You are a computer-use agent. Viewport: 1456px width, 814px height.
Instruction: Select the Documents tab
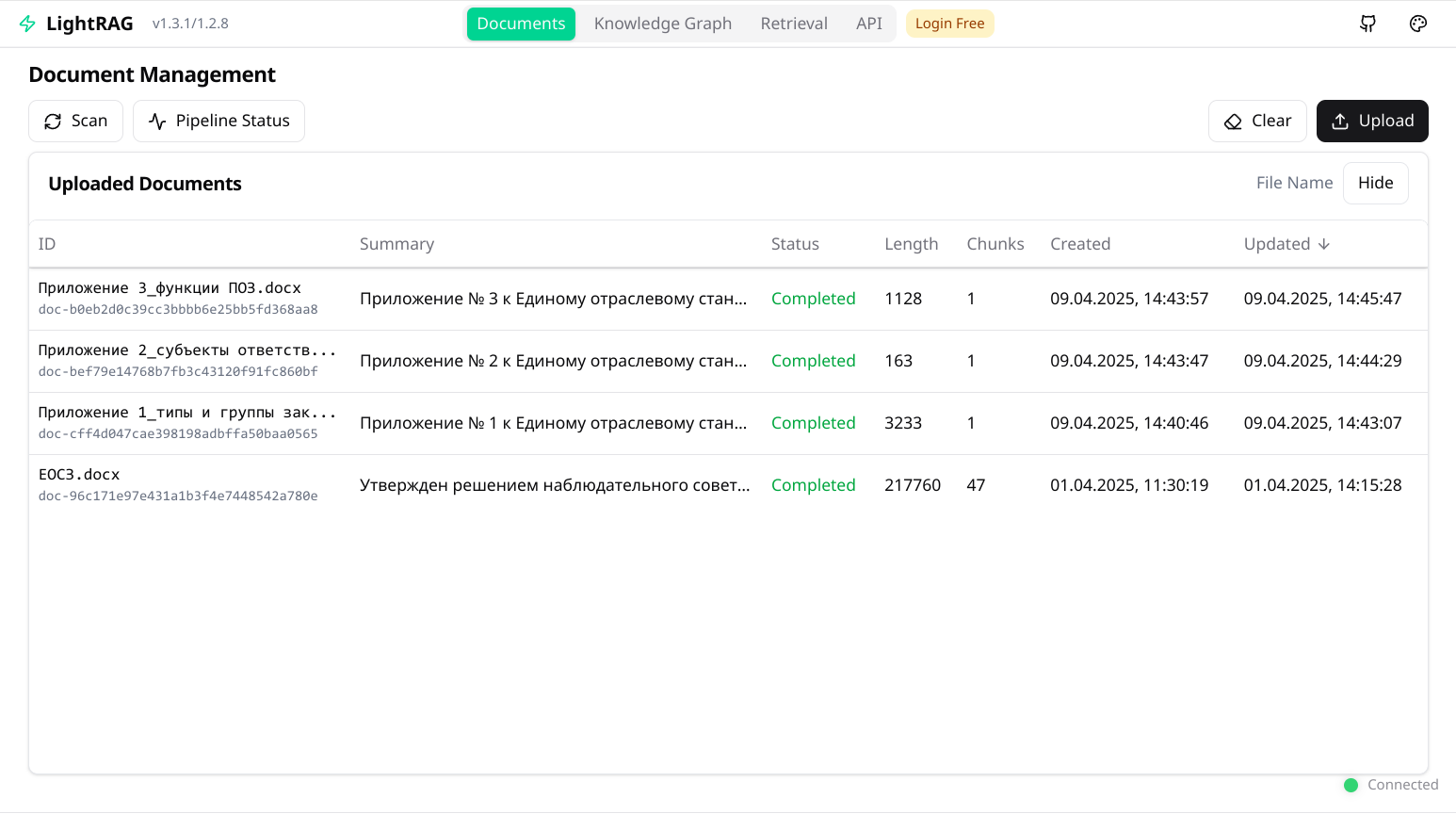pyautogui.click(x=521, y=24)
